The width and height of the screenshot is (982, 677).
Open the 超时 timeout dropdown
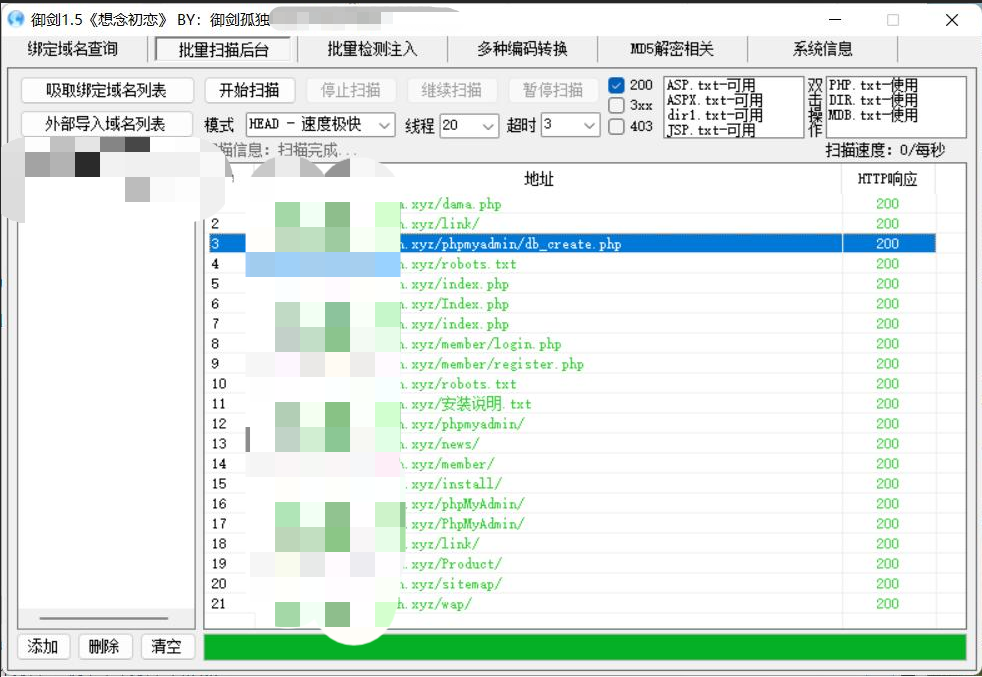[570, 125]
